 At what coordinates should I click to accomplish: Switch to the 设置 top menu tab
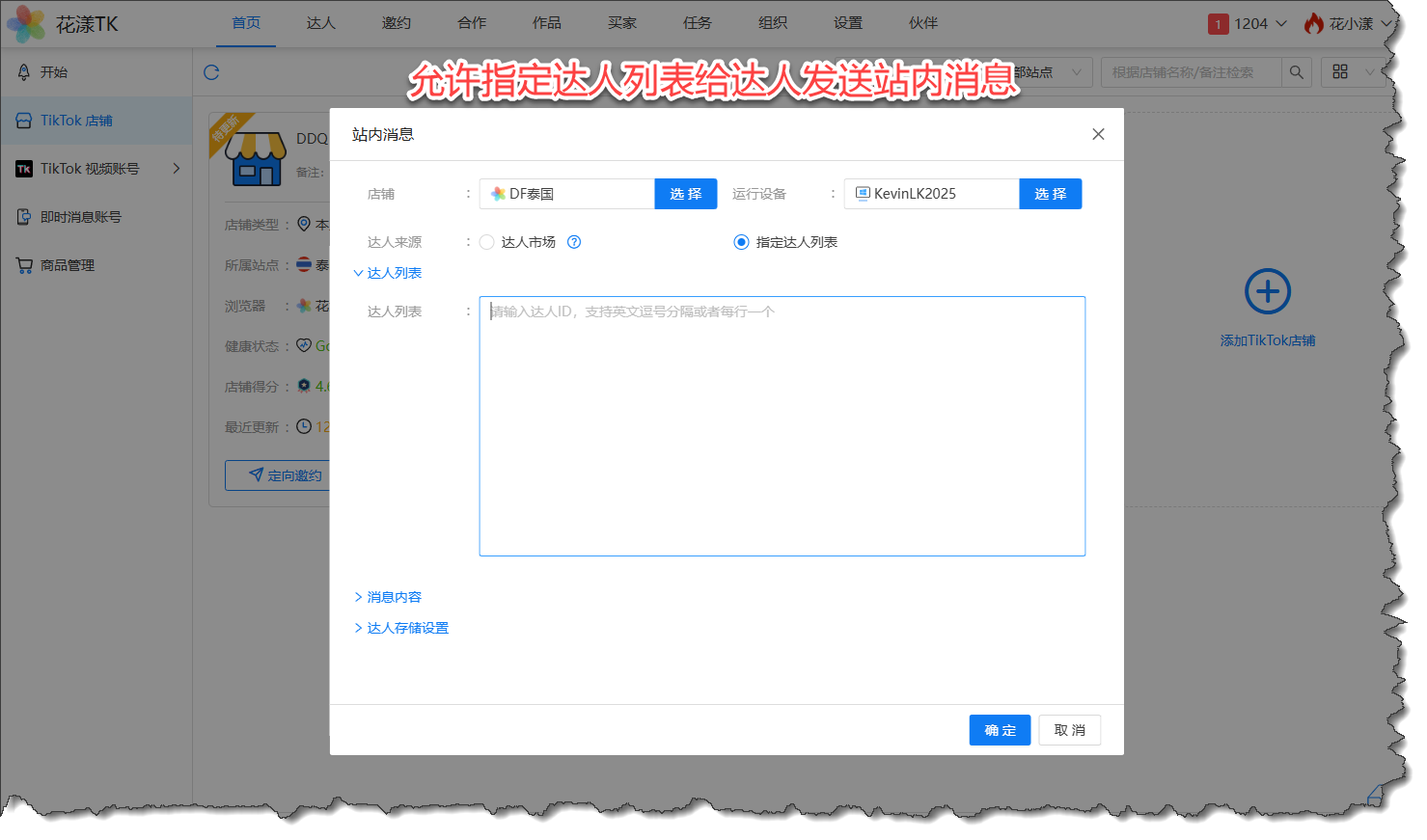click(x=847, y=23)
